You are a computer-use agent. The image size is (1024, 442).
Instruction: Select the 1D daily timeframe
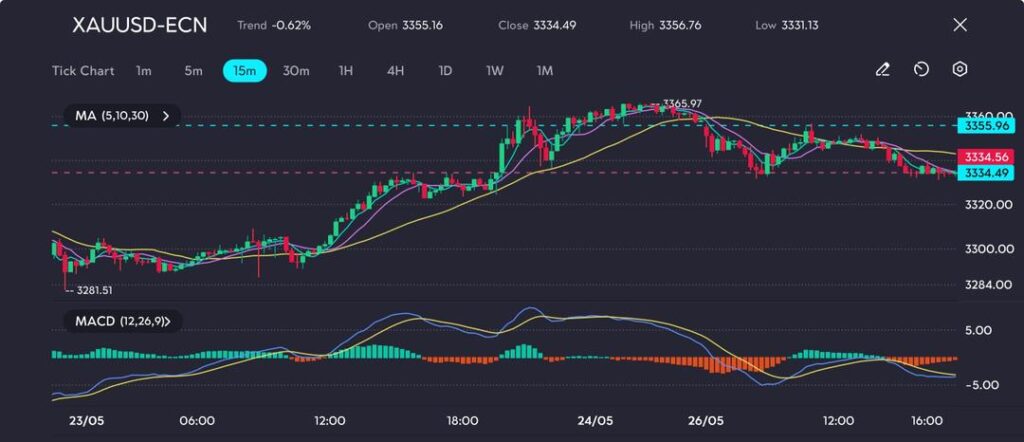(x=445, y=71)
